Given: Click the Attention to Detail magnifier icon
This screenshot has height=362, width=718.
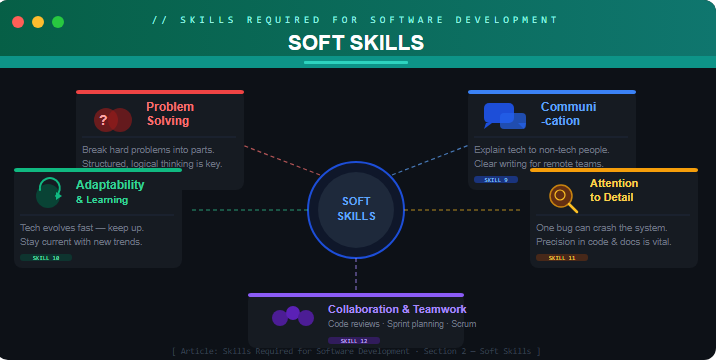Looking at the screenshot, I should [x=563, y=198].
